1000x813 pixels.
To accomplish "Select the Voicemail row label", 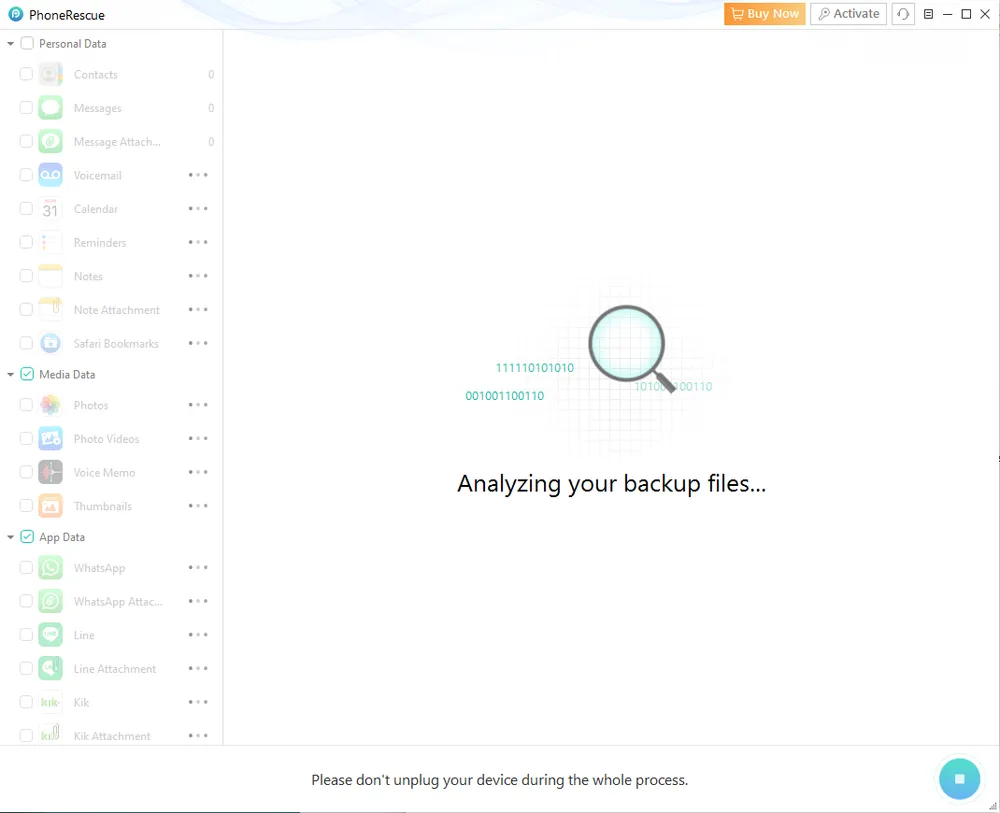I will (98, 175).
